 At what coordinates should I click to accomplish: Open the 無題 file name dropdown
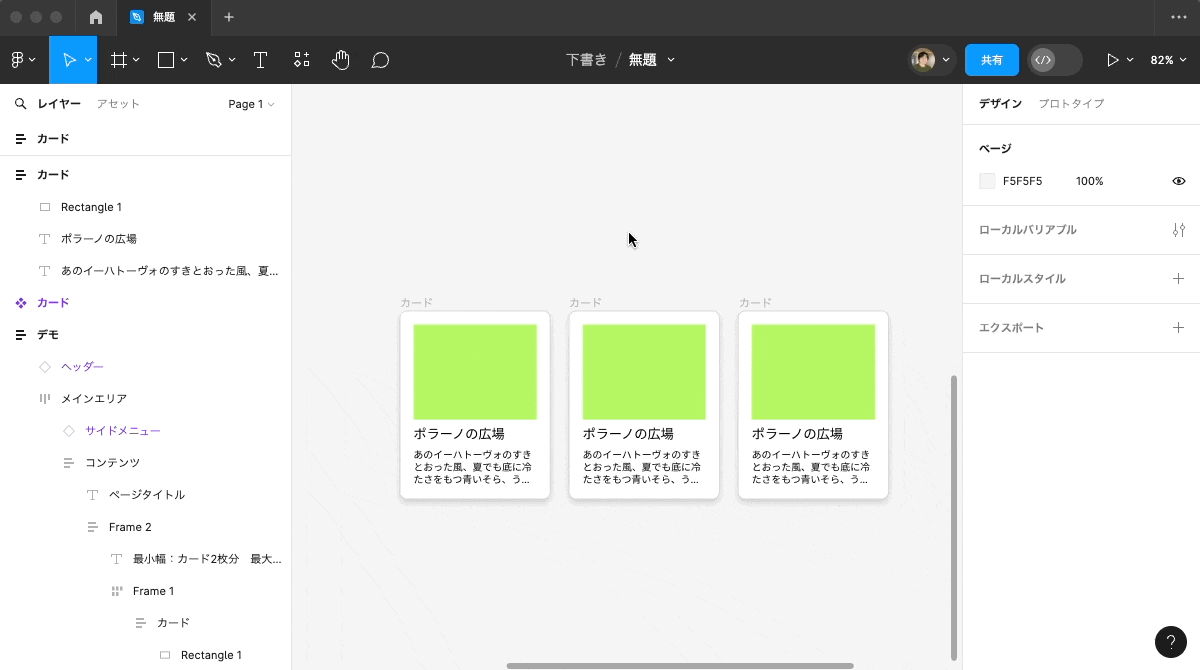pyautogui.click(x=651, y=59)
